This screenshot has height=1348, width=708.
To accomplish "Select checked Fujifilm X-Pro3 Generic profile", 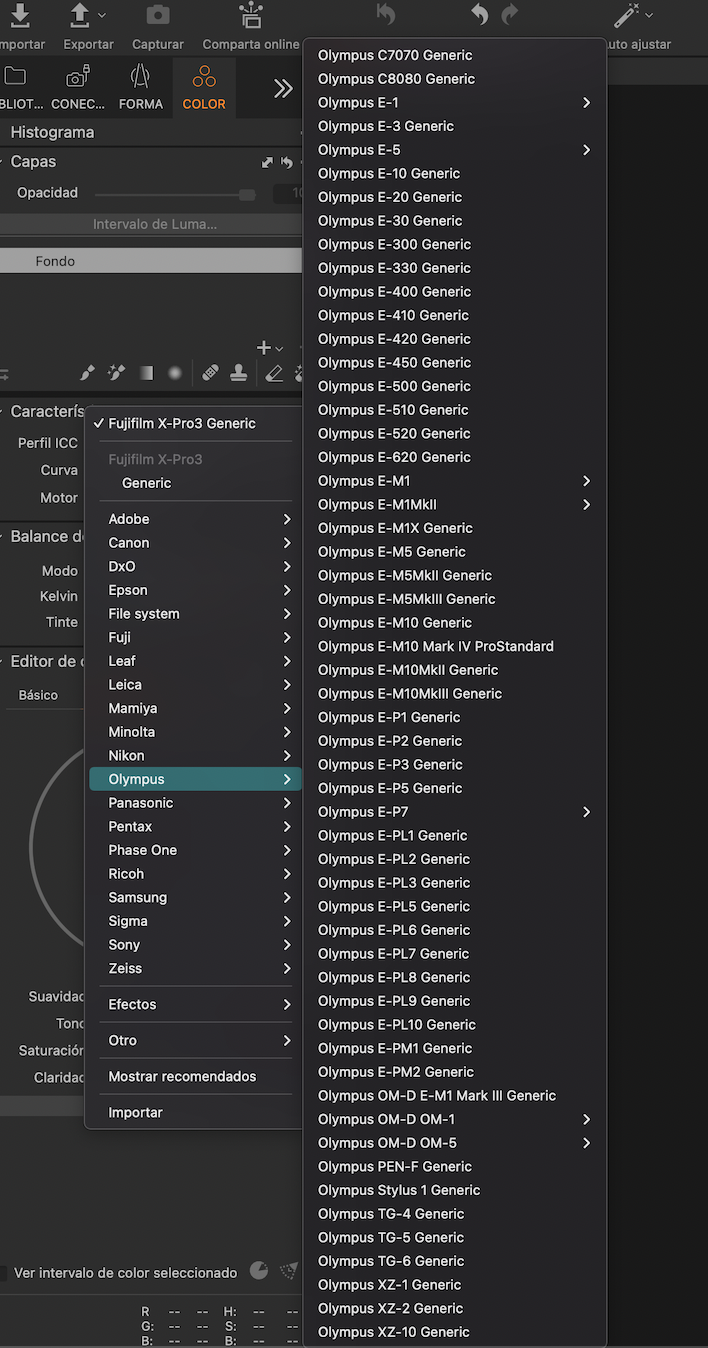I will [193, 423].
